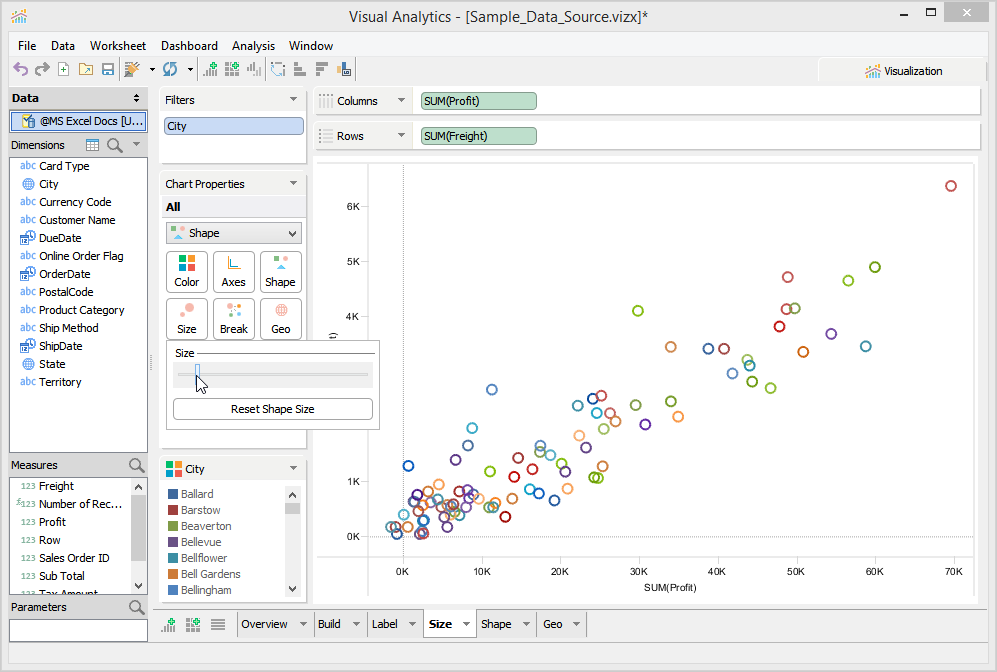Click the Reset Shape Size button
Viewport: 997px width, 672px height.
click(273, 409)
